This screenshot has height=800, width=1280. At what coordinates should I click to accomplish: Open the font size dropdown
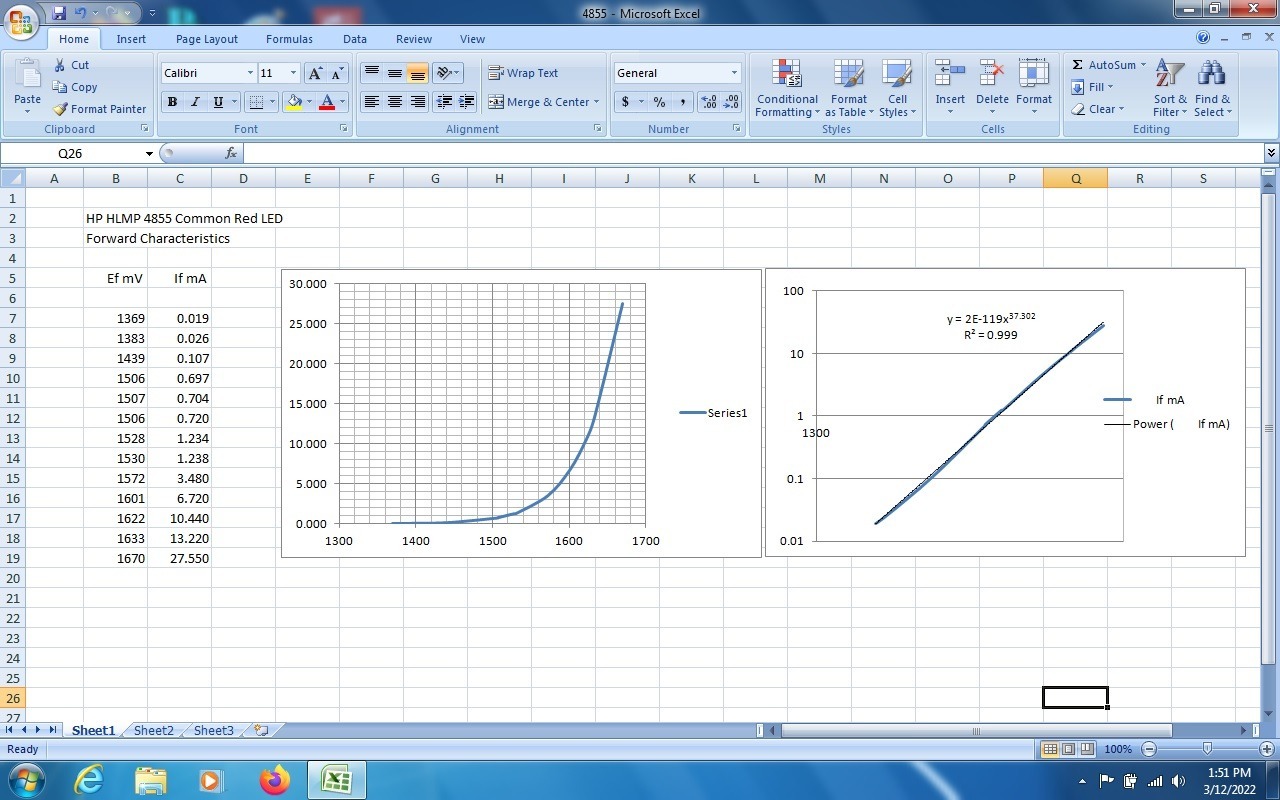click(x=293, y=73)
